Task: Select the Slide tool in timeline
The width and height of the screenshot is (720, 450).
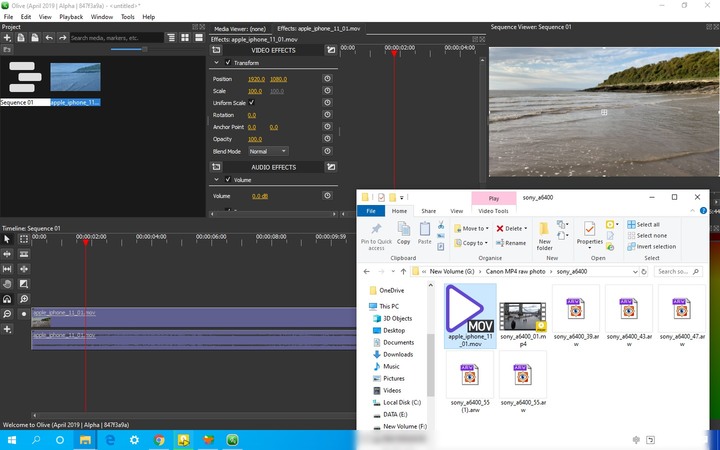Action: click(23, 269)
